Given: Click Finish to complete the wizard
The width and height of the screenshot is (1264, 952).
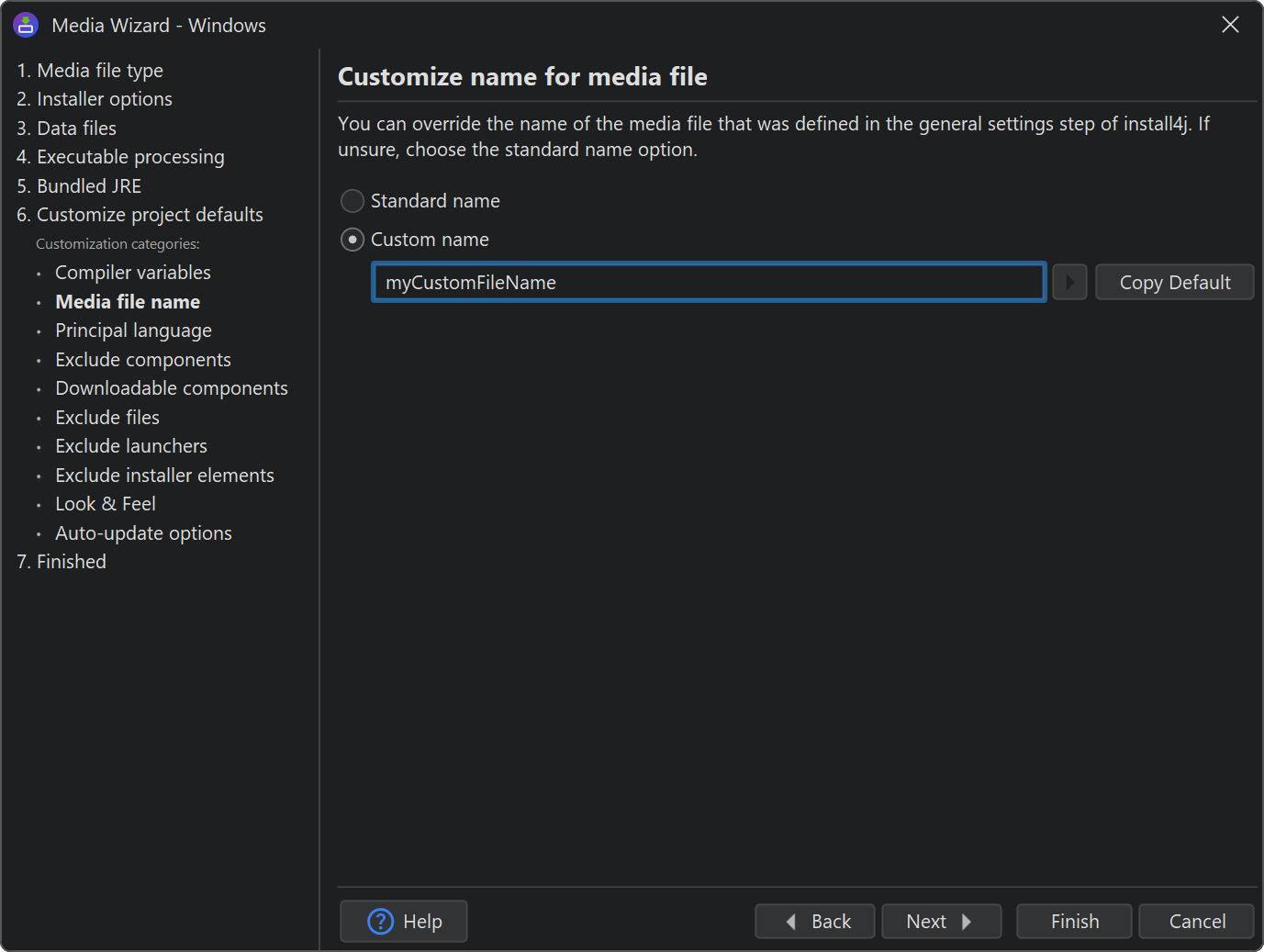Looking at the screenshot, I should coord(1074,921).
